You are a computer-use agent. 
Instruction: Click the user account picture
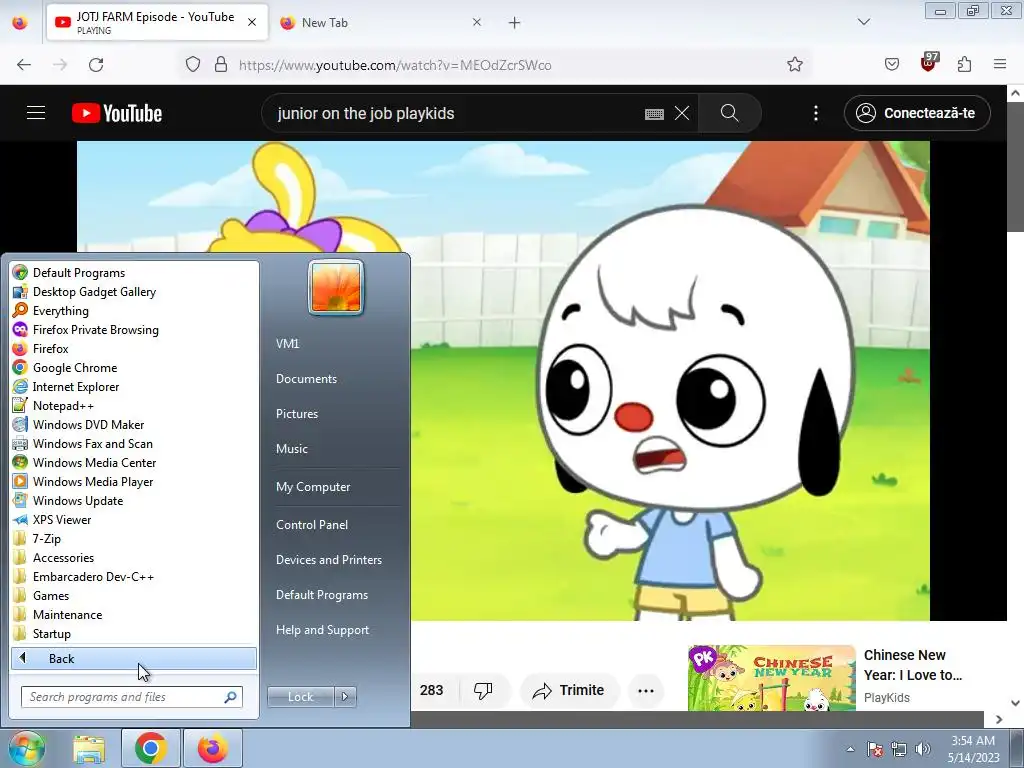pos(336,287)
